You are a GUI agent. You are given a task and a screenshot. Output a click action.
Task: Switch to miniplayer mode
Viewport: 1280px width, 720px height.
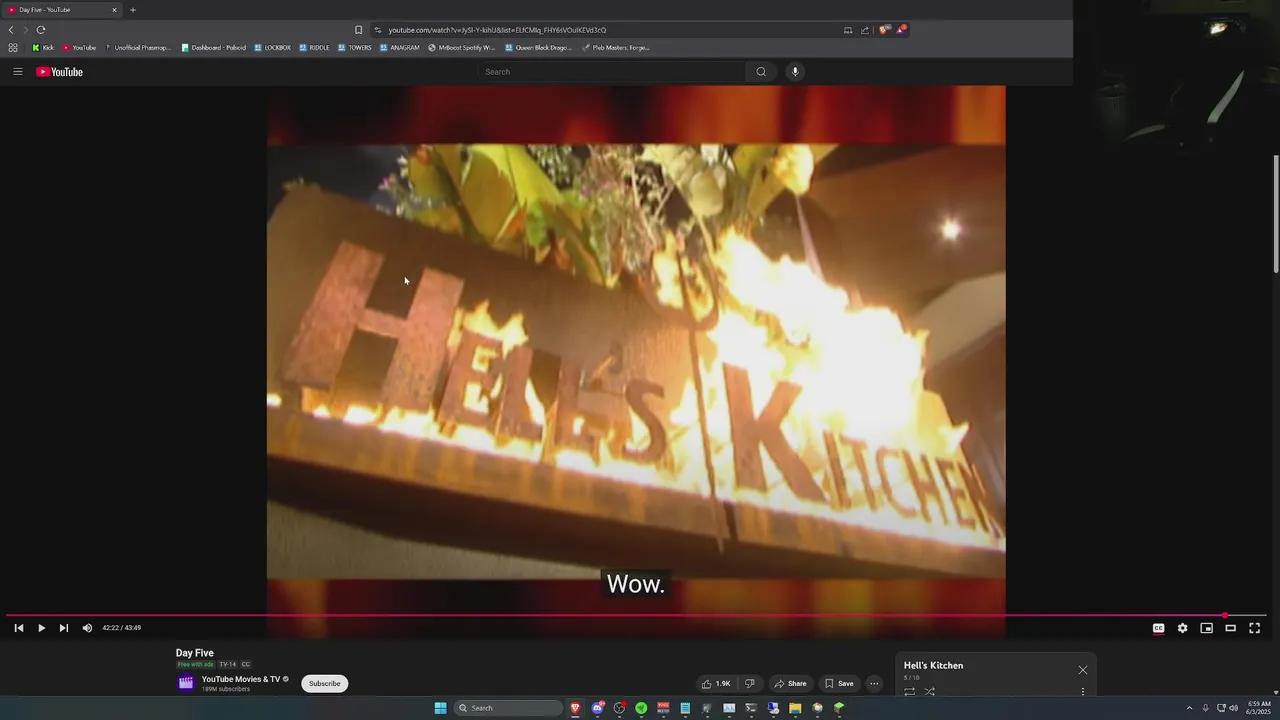1206,628
